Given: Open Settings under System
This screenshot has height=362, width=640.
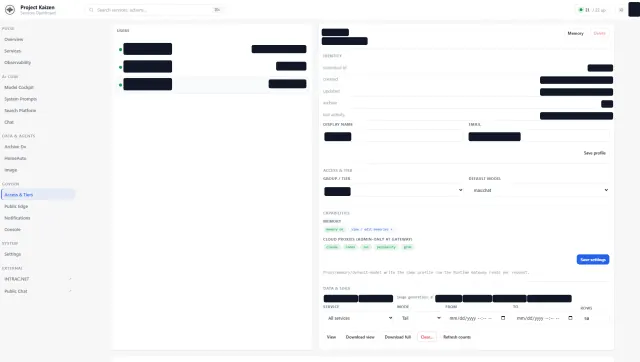Looking at the screenshot, I should click(x=12, y=254).
